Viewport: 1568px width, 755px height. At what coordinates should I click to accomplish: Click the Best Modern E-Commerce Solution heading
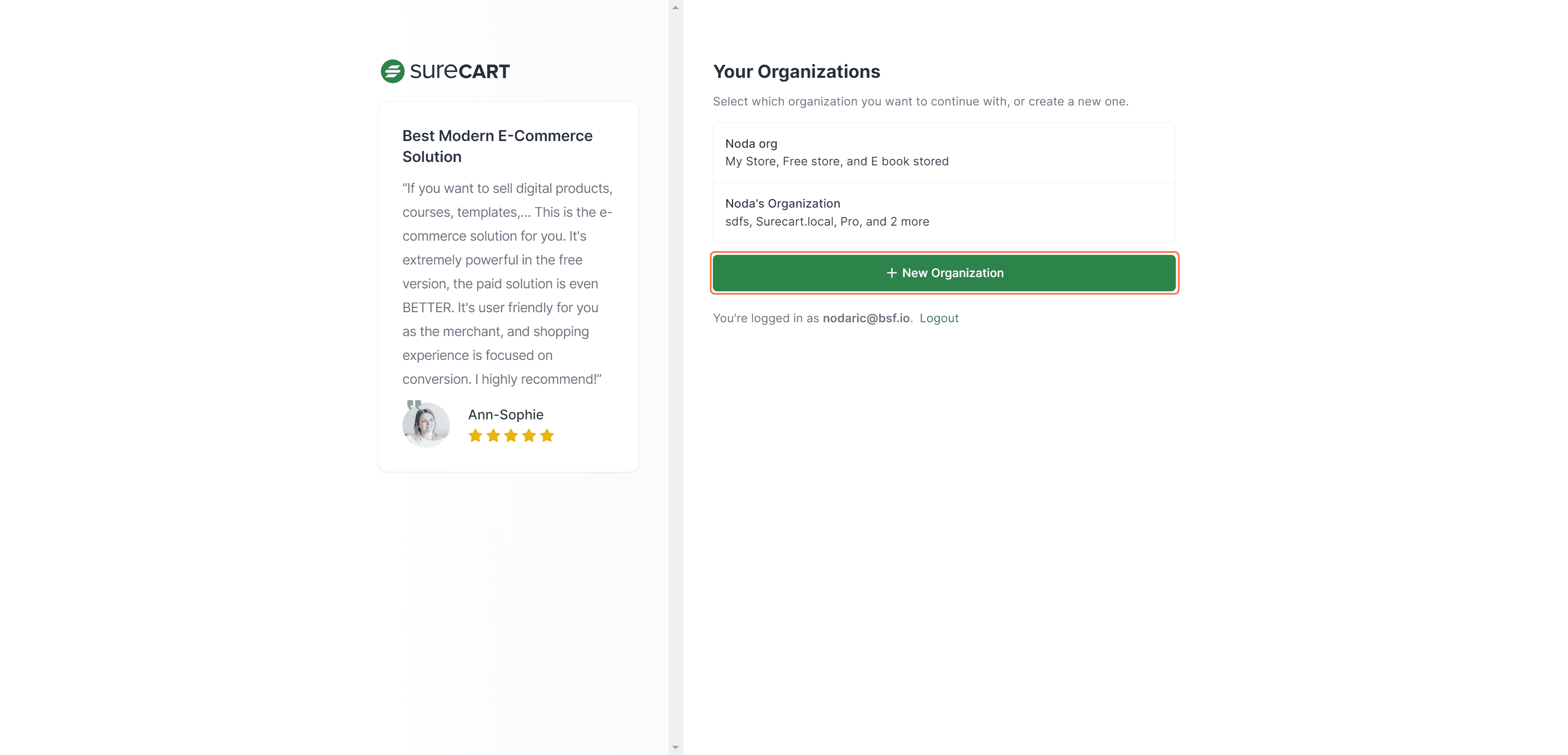[497, 146]
